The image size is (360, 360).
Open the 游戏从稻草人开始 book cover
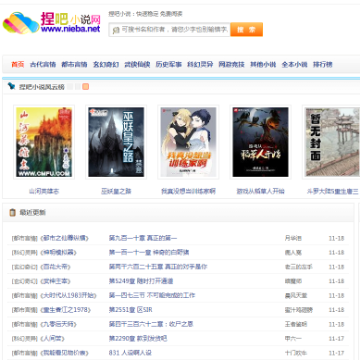[260, 142]
